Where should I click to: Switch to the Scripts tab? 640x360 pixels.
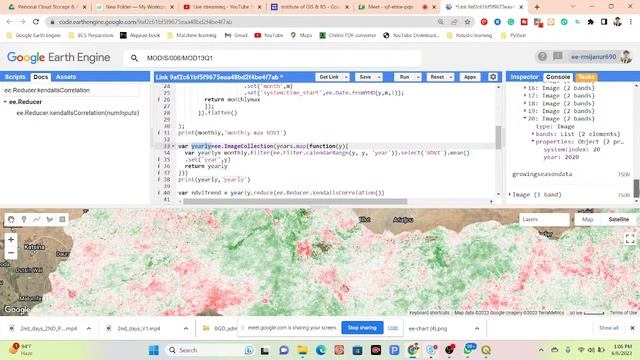coord(15,77)
